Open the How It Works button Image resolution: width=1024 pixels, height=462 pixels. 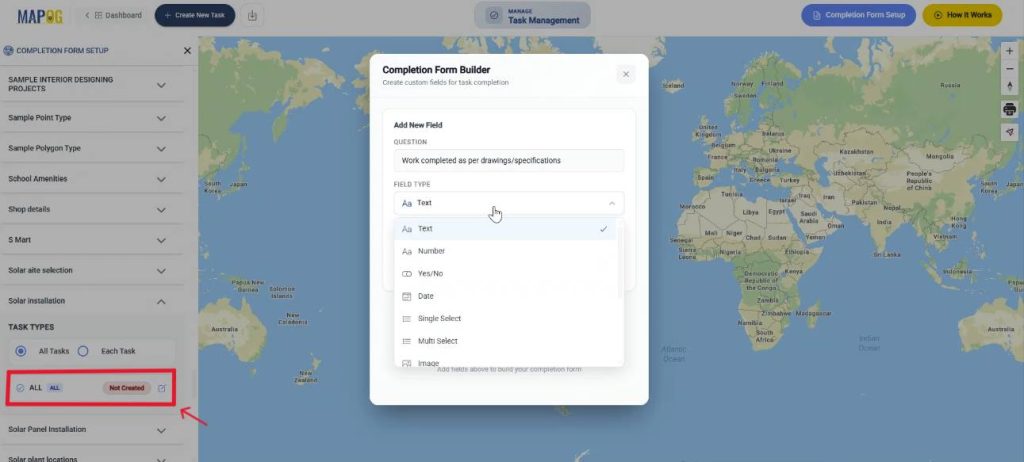pos(961,15)
